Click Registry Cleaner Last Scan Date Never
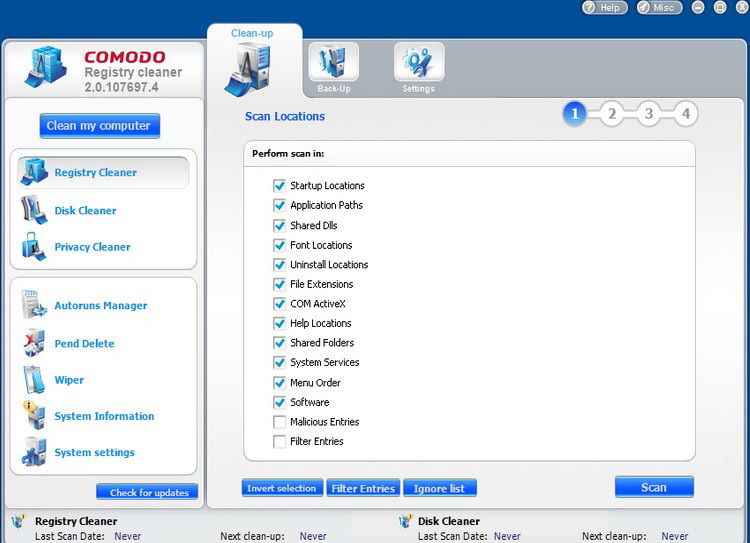Screen dimensions: 750x543 tap(128, 536)
